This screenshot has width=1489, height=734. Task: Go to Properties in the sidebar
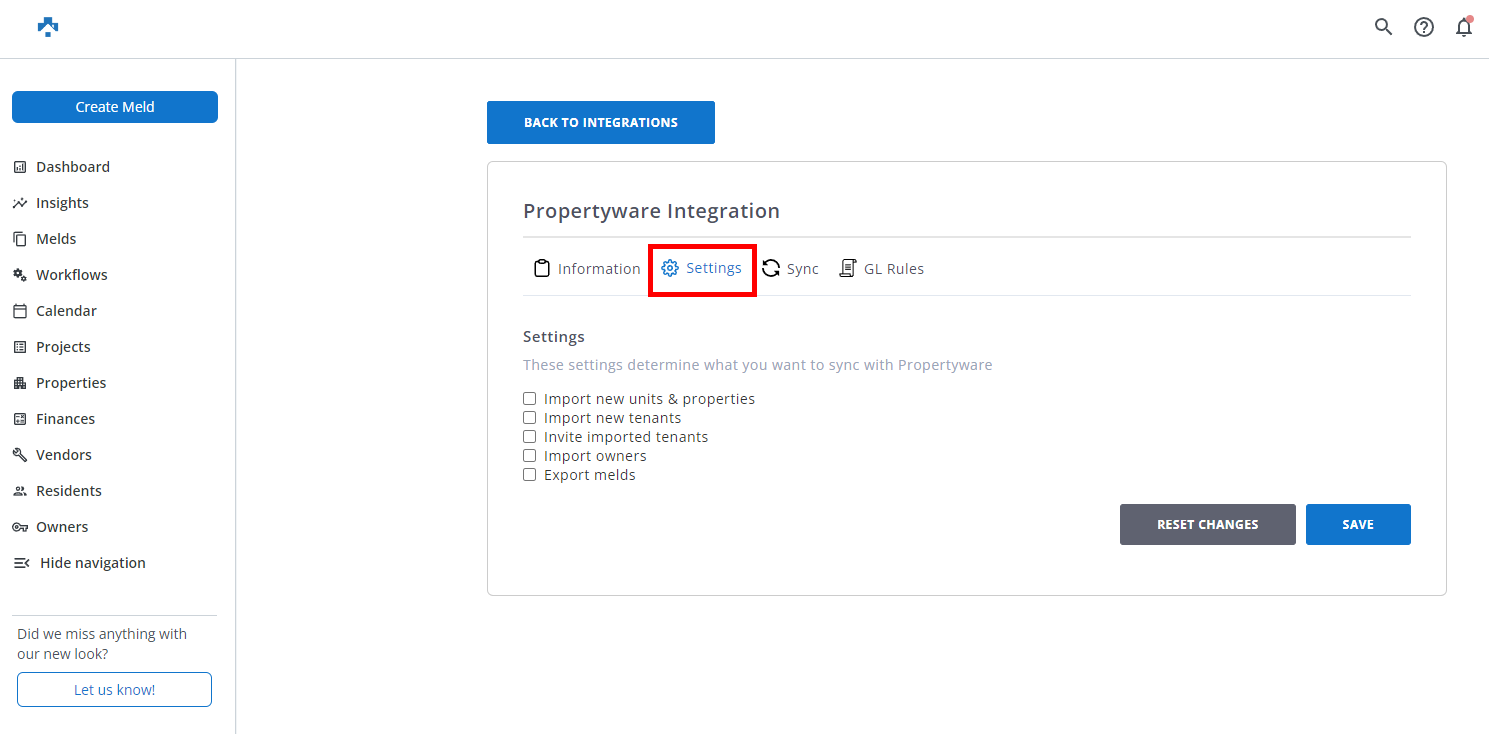pyautogui.click(x=71, y=383)
